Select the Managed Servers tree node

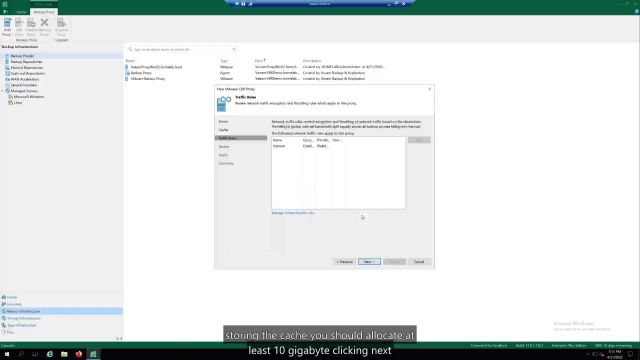point(24,91)
